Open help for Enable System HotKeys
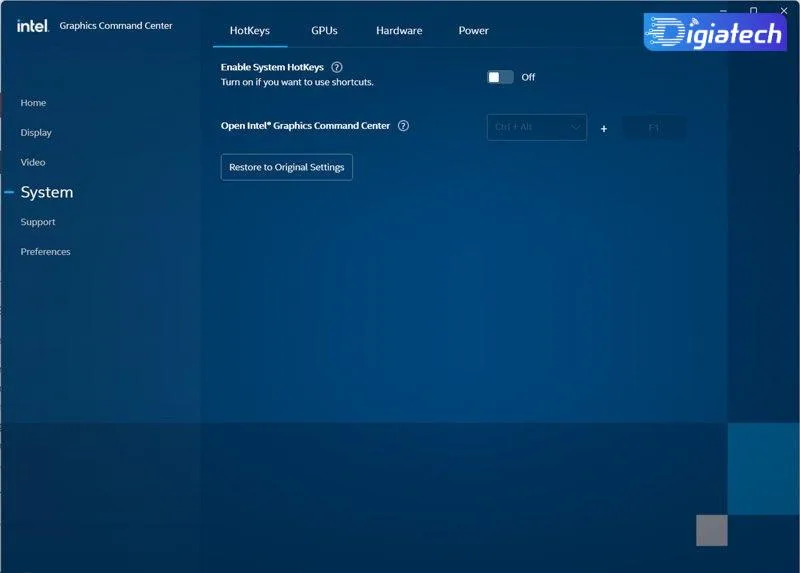The image size is (800, 573). point(337,67)
